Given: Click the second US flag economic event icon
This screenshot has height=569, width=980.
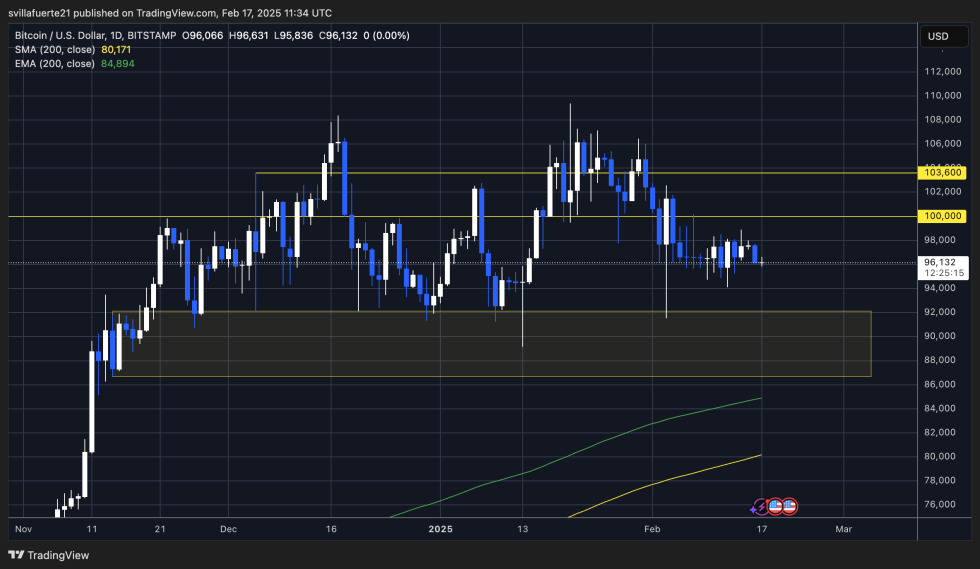Looking at the screenshot, I should pyautogui.click(x=789, y=507).
